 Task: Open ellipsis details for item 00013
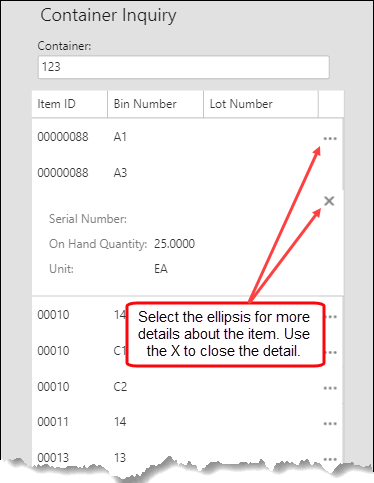click(330, 459)
